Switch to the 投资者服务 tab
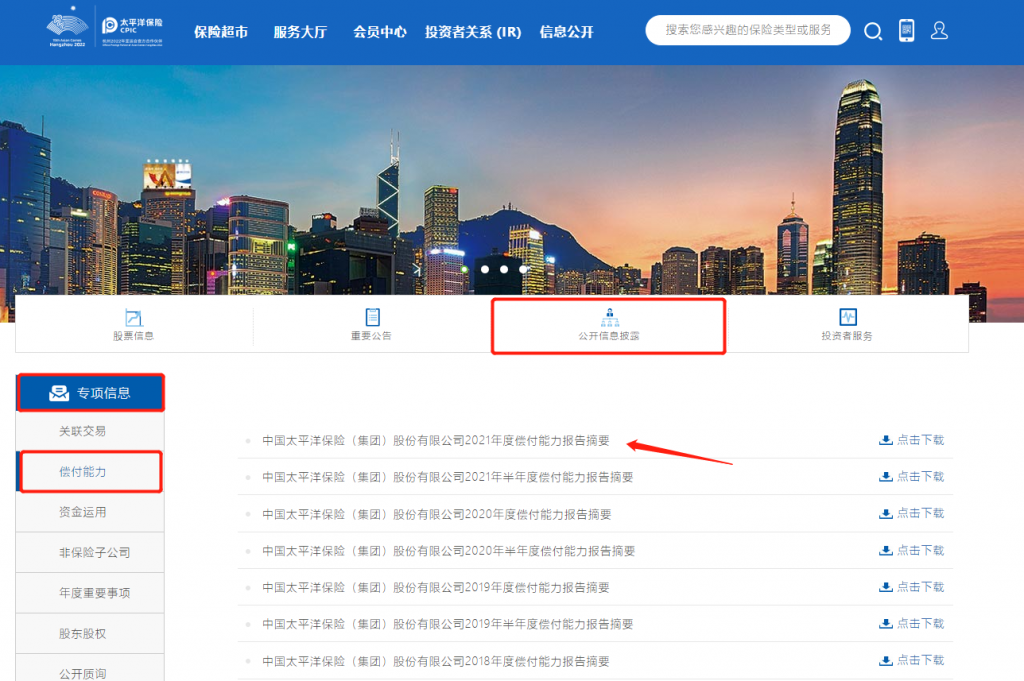This screenshot has width=1024, height=681. pos(847,324)
